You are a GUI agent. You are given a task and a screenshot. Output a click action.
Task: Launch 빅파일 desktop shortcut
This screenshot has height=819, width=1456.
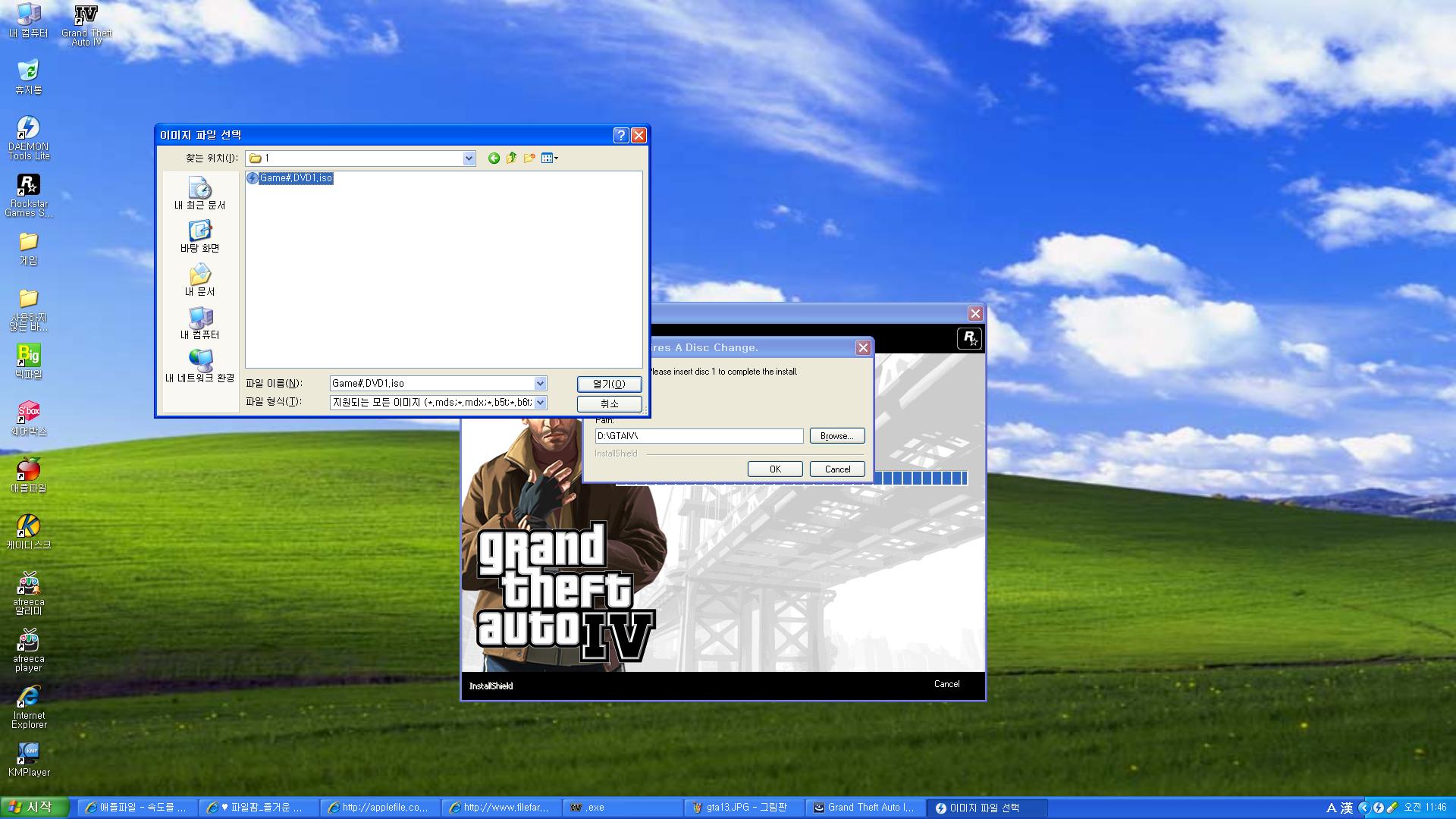click(x=28, y=362)
